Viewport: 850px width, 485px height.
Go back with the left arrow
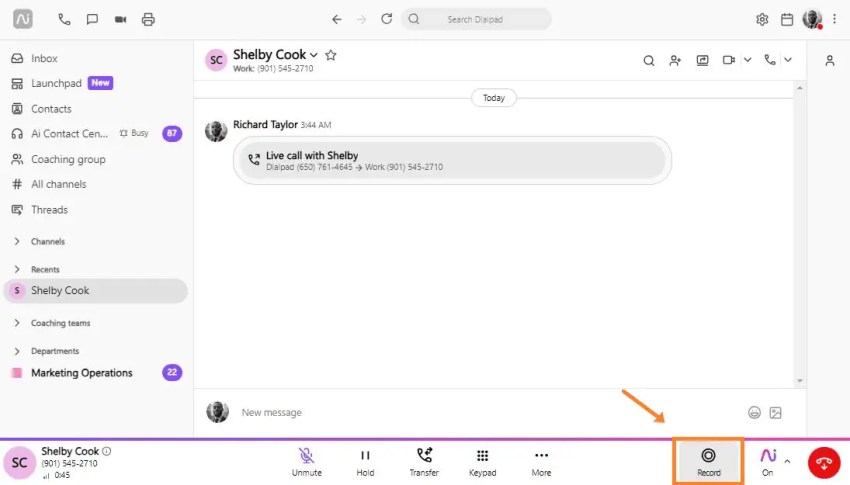click(x=337, y=20)
